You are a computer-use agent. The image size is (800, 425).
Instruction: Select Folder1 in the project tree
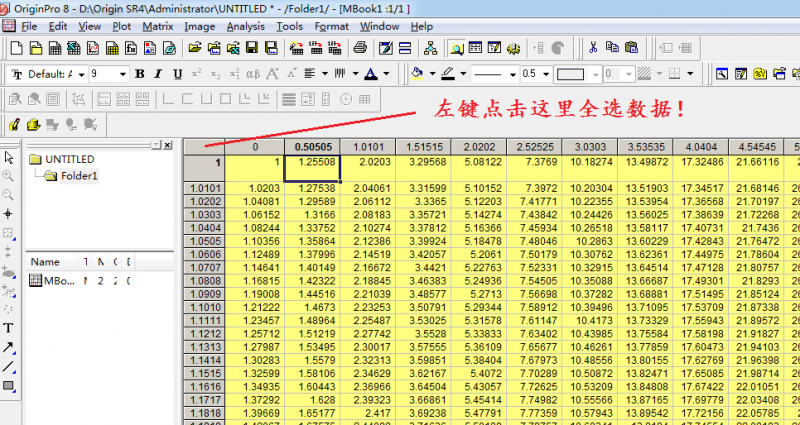pyautogui.click(x=80, y=176)
